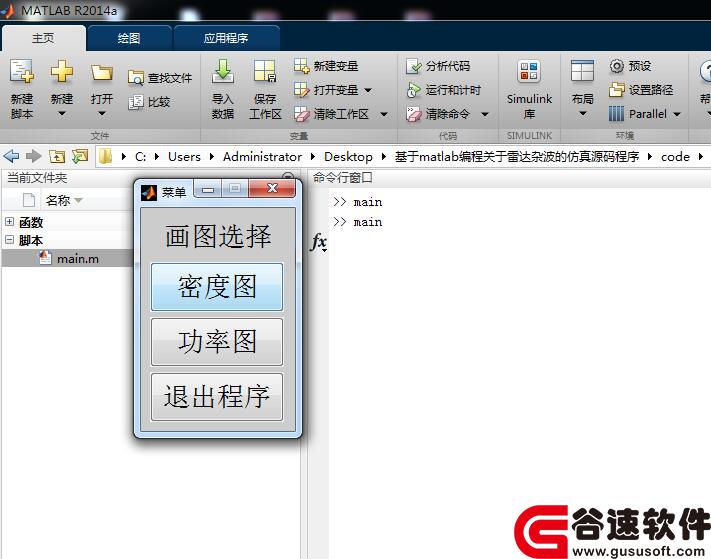
Task: Open dropdown under Open (打开) button
Action: pos(102,113)
